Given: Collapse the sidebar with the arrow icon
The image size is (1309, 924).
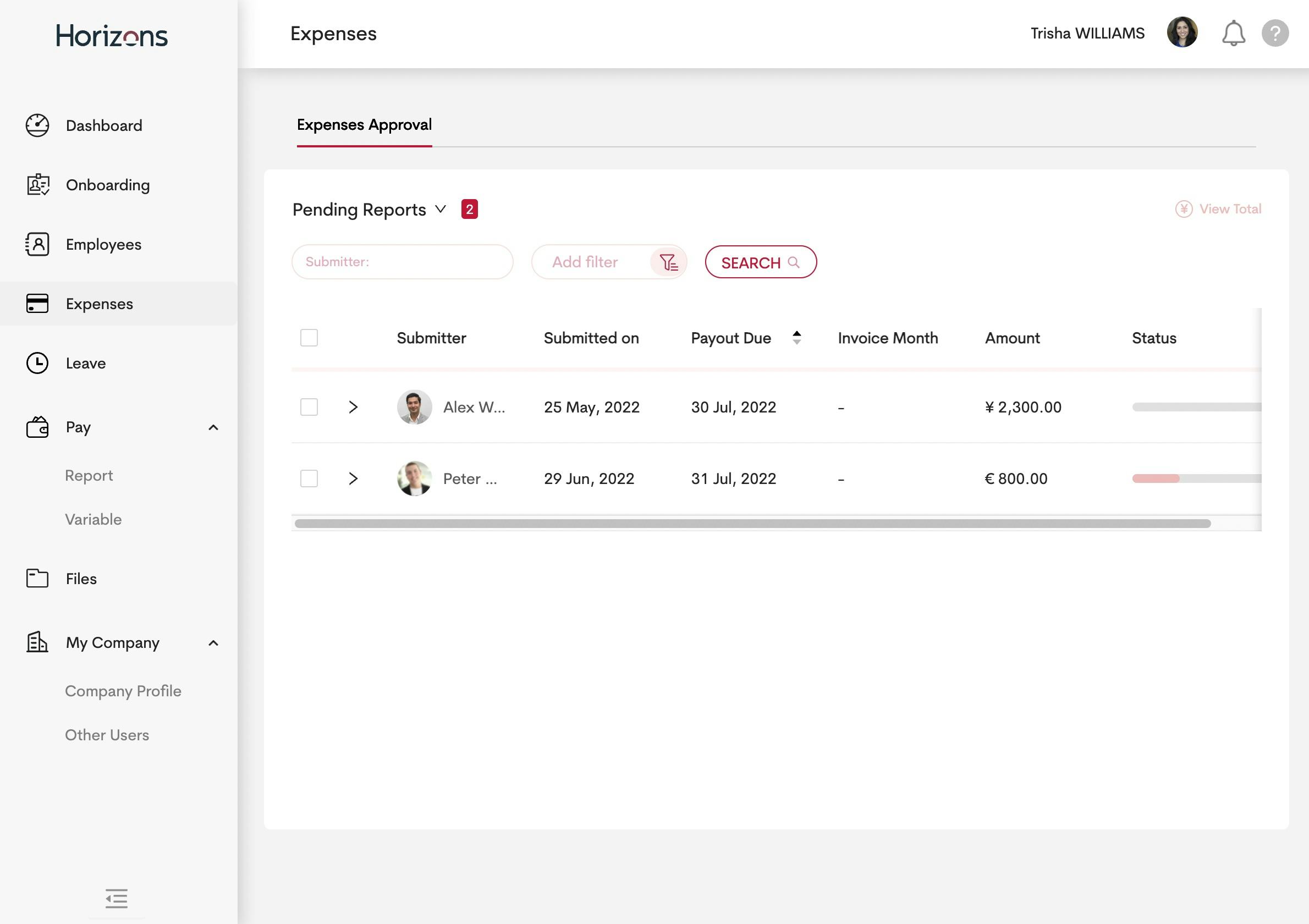Looking at the screenshot, I should point(116,899).
